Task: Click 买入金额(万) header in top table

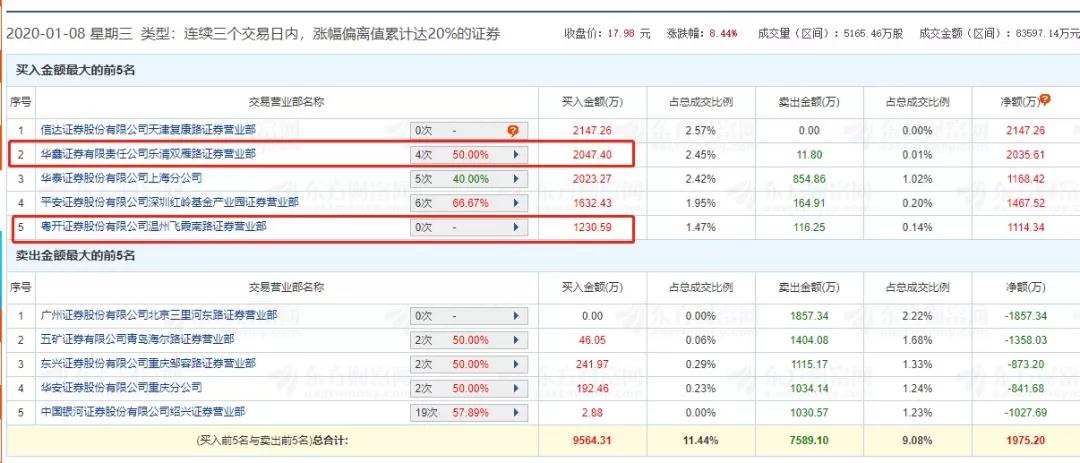Action: [592, 102]
